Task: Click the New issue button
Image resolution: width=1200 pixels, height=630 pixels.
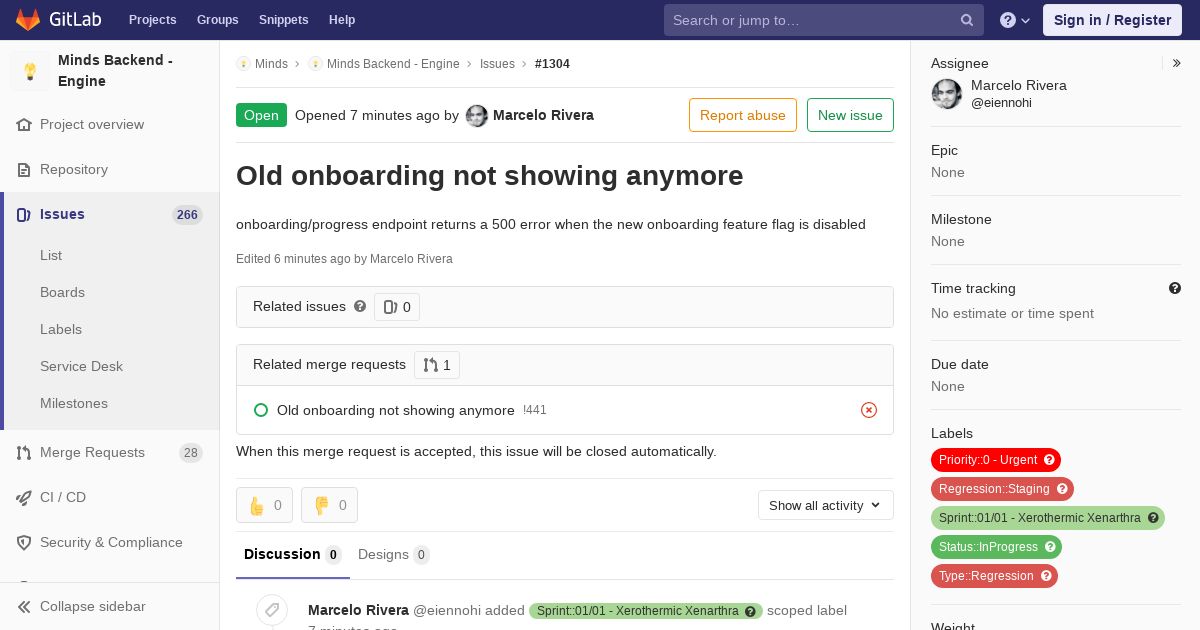Action: pyautogui.click(x=850, y=115)
